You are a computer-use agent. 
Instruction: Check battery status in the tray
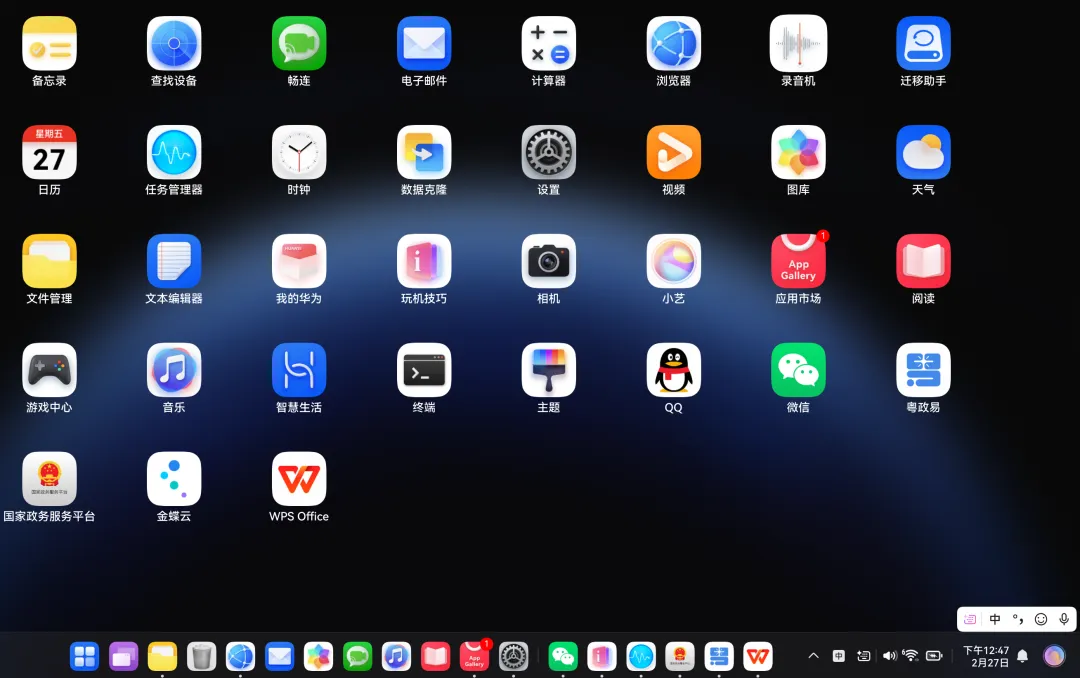click(935, 656)
